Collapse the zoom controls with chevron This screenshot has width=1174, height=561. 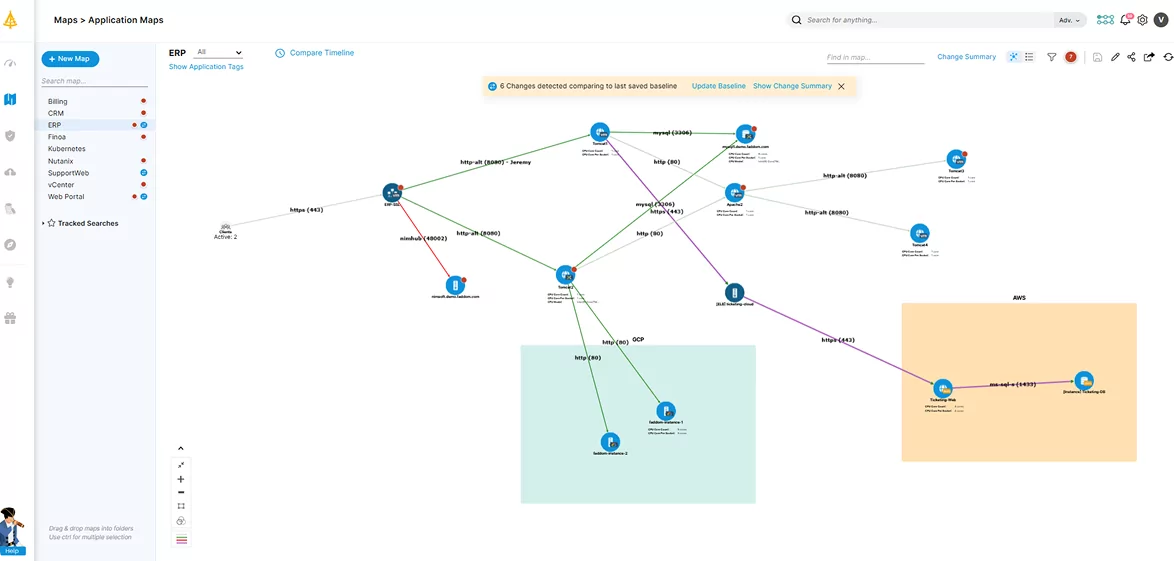point(181,449)
